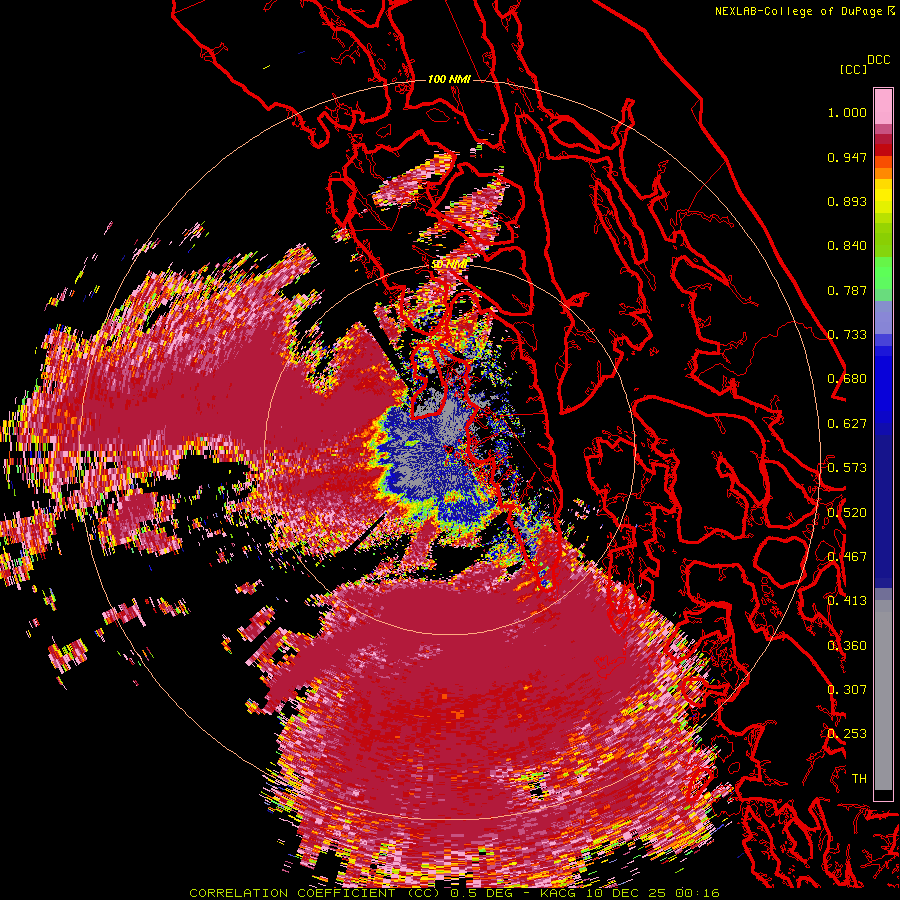This screenshot has width=900, height=900.
Task: Select the 0.840 legend value
Action: 847,246
